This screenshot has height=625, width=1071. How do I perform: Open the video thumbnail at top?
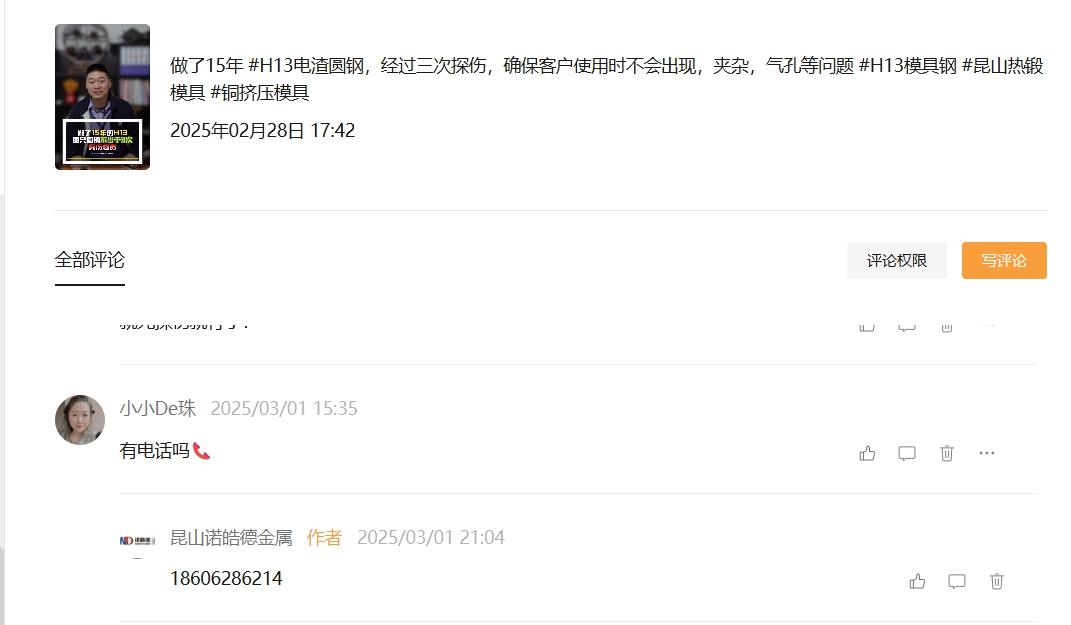[x=102, y=97]
